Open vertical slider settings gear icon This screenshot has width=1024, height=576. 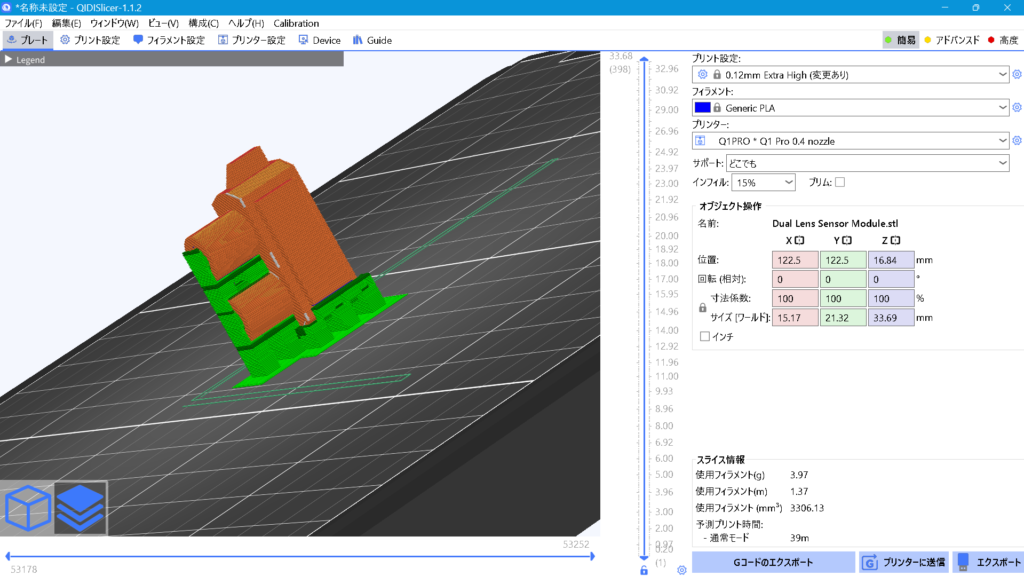(x=681, y=570)
